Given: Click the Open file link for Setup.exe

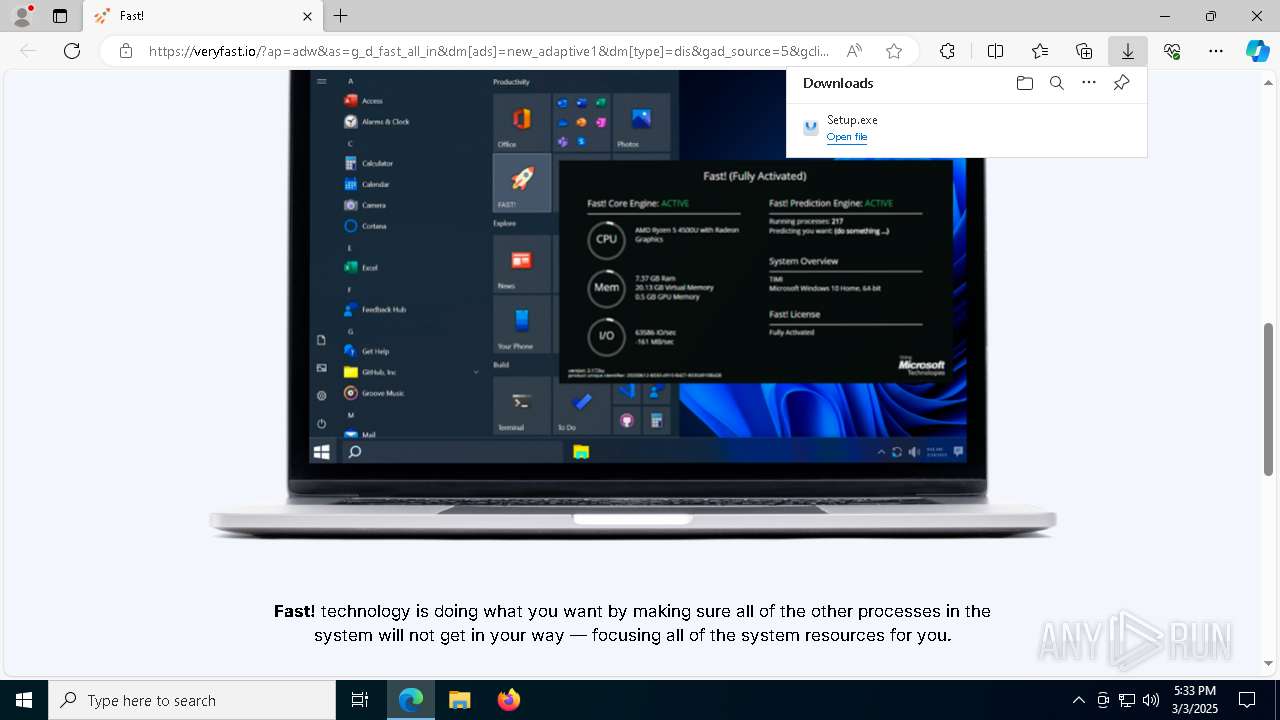Looking at the screenshot, I should 847,137.
